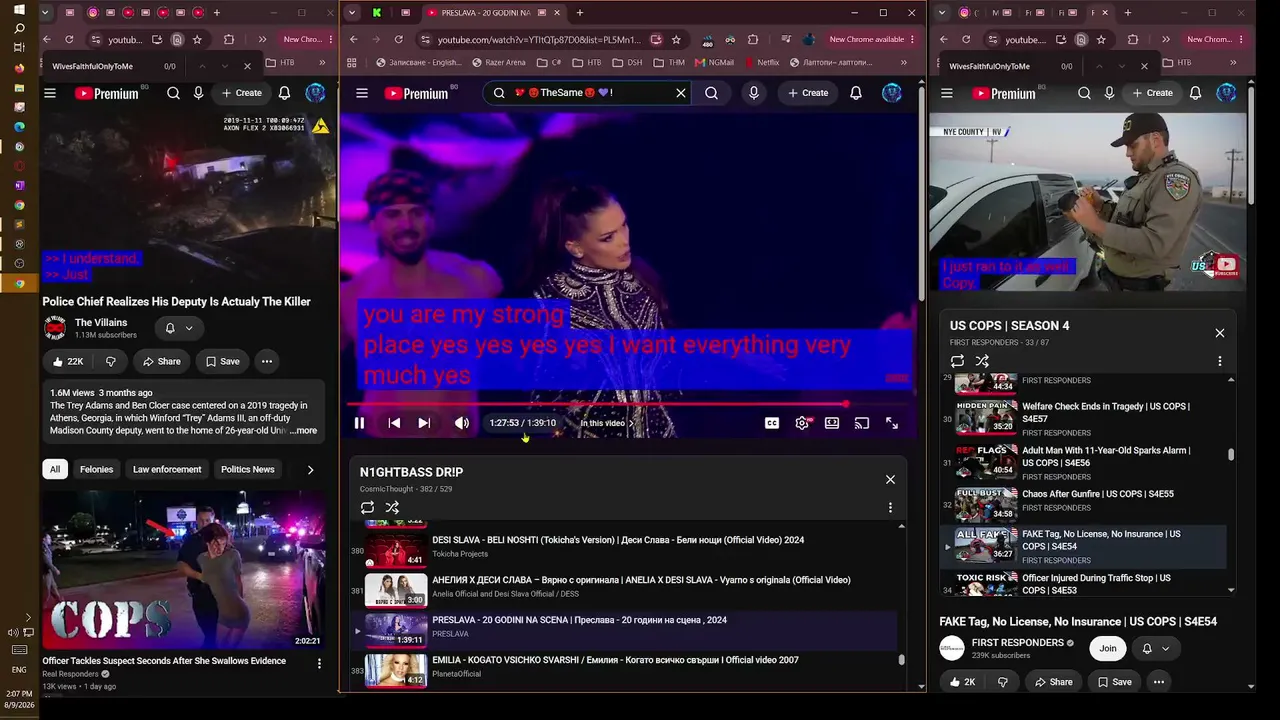Start voice search in left window
The width and height of the screenshot is (1280, 720).
(x=198, y=93)
